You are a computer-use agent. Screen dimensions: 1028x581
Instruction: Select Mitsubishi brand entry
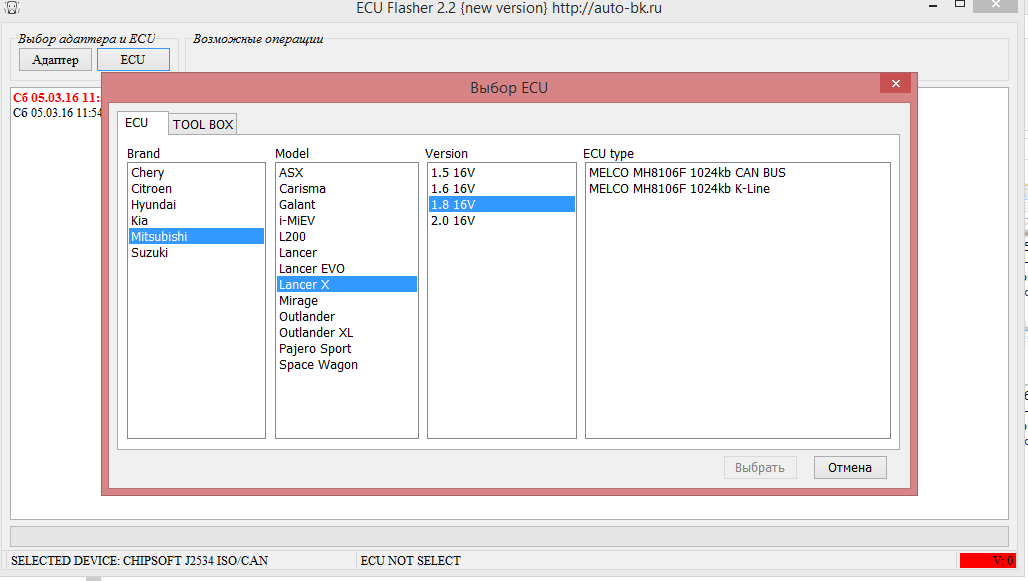click(x=196, y=236)
